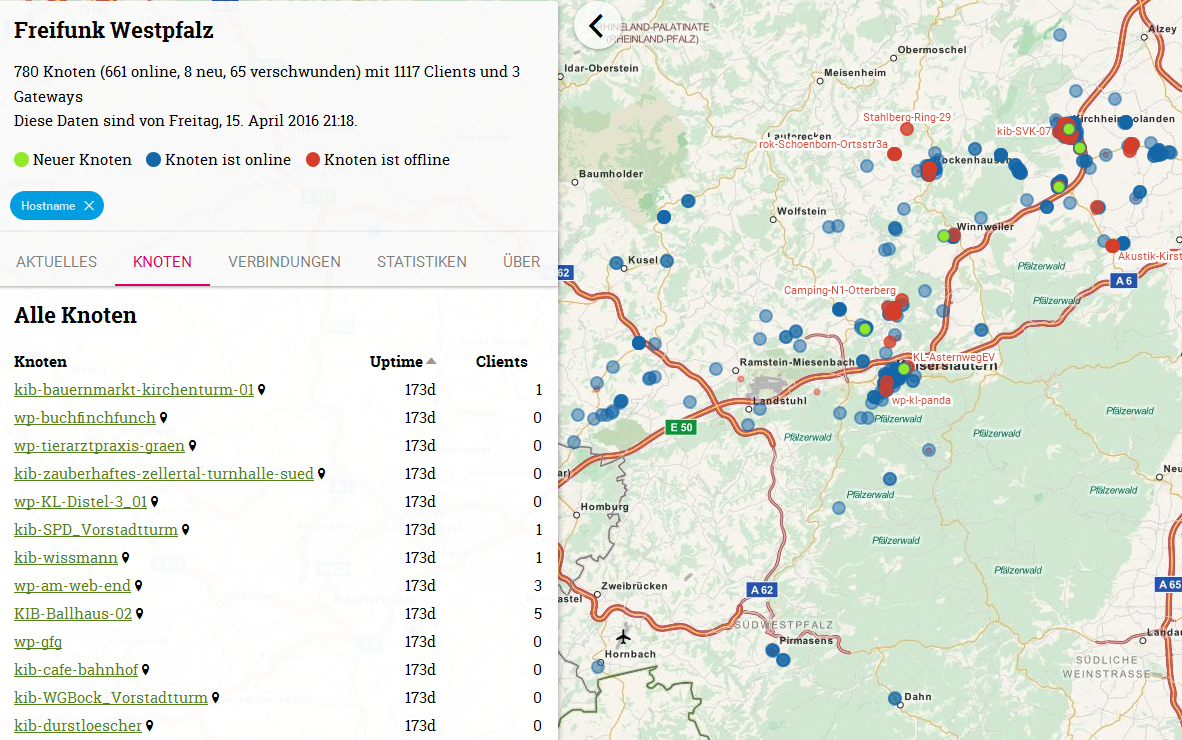1182x740 pixels.
Task: Open the kib-wissmann node link
Action: pos(66,558)
